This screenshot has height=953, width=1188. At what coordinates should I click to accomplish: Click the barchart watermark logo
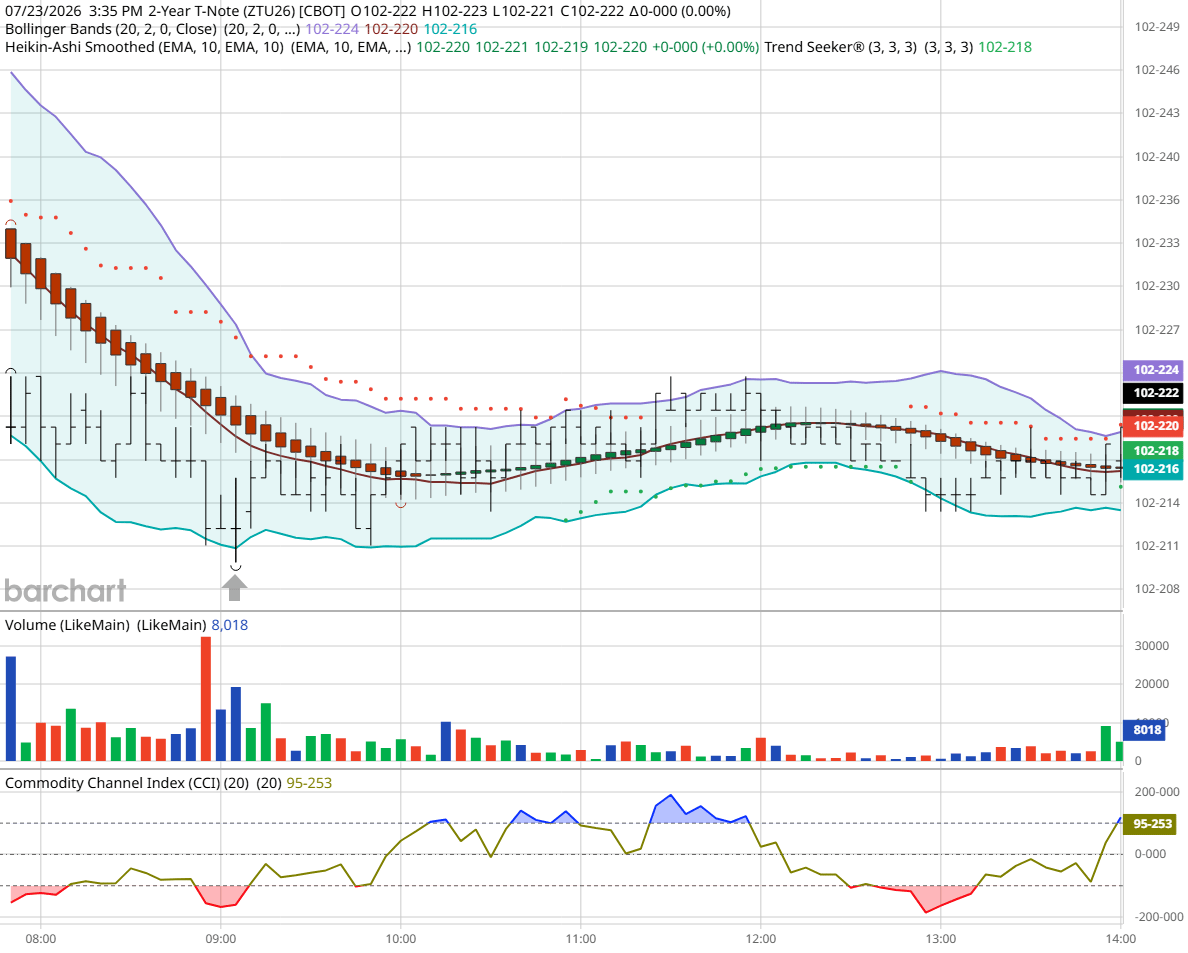pyautogui.click(x=65, y=591)
